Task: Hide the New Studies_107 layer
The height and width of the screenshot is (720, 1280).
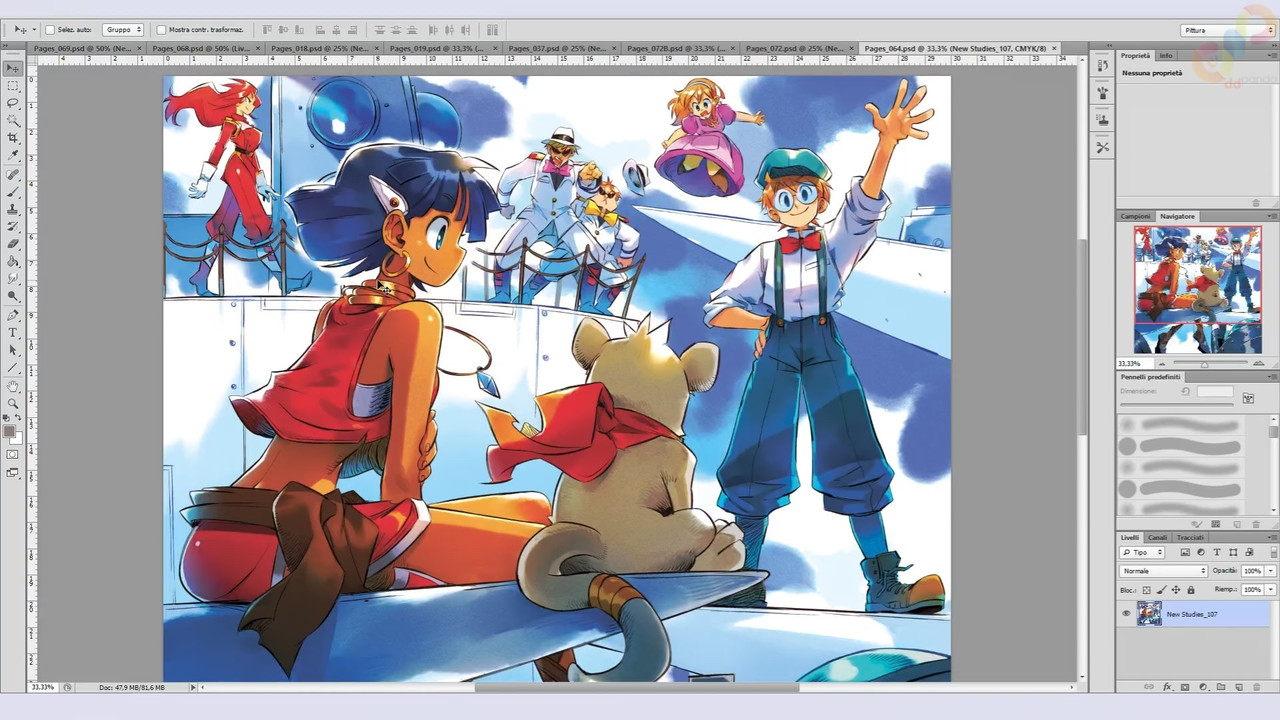Action: [1126, 614]
